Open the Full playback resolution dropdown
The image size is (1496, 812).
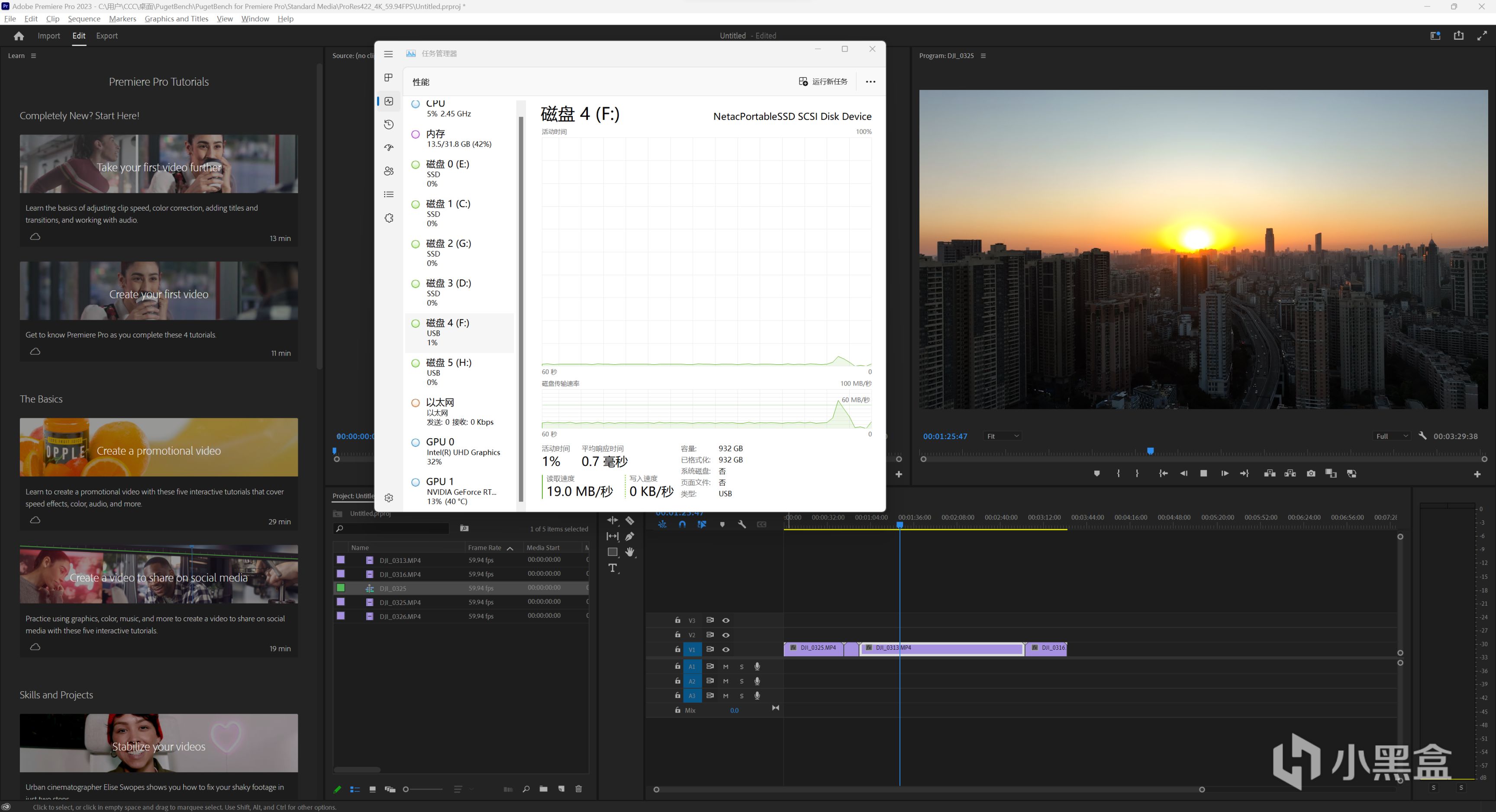pyautogui.click(x=1392, y=436)
